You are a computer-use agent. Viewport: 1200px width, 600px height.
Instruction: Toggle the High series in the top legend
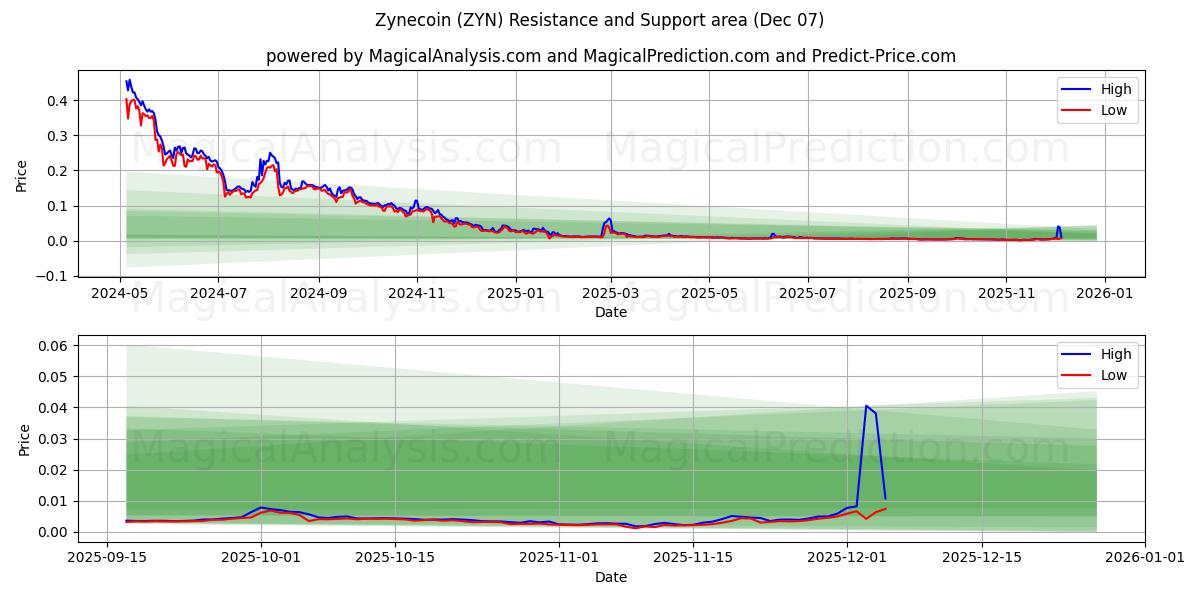coord(1113,89)
